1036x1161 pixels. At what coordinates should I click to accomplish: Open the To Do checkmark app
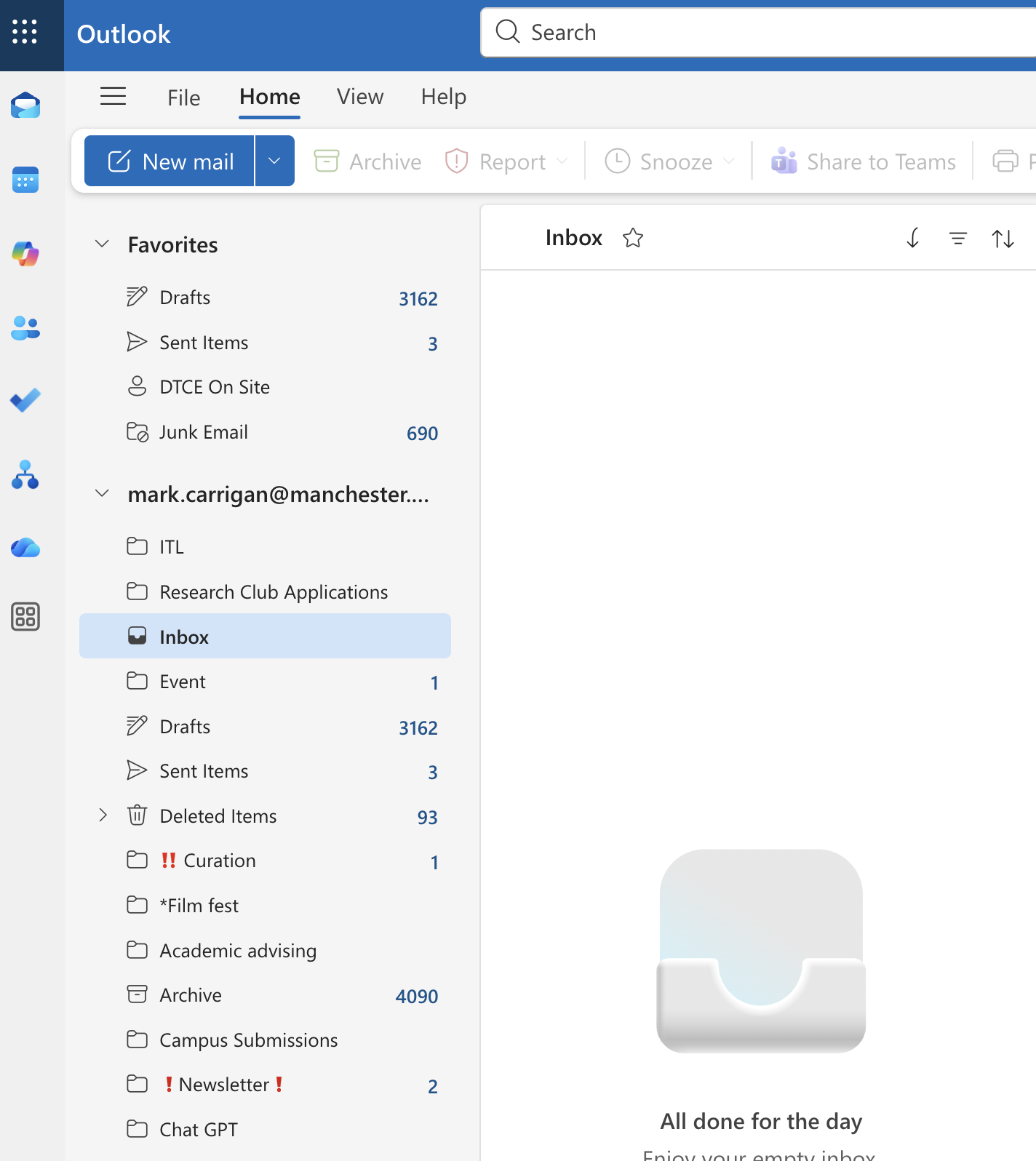pyautogui.click(x=25, y=400)
